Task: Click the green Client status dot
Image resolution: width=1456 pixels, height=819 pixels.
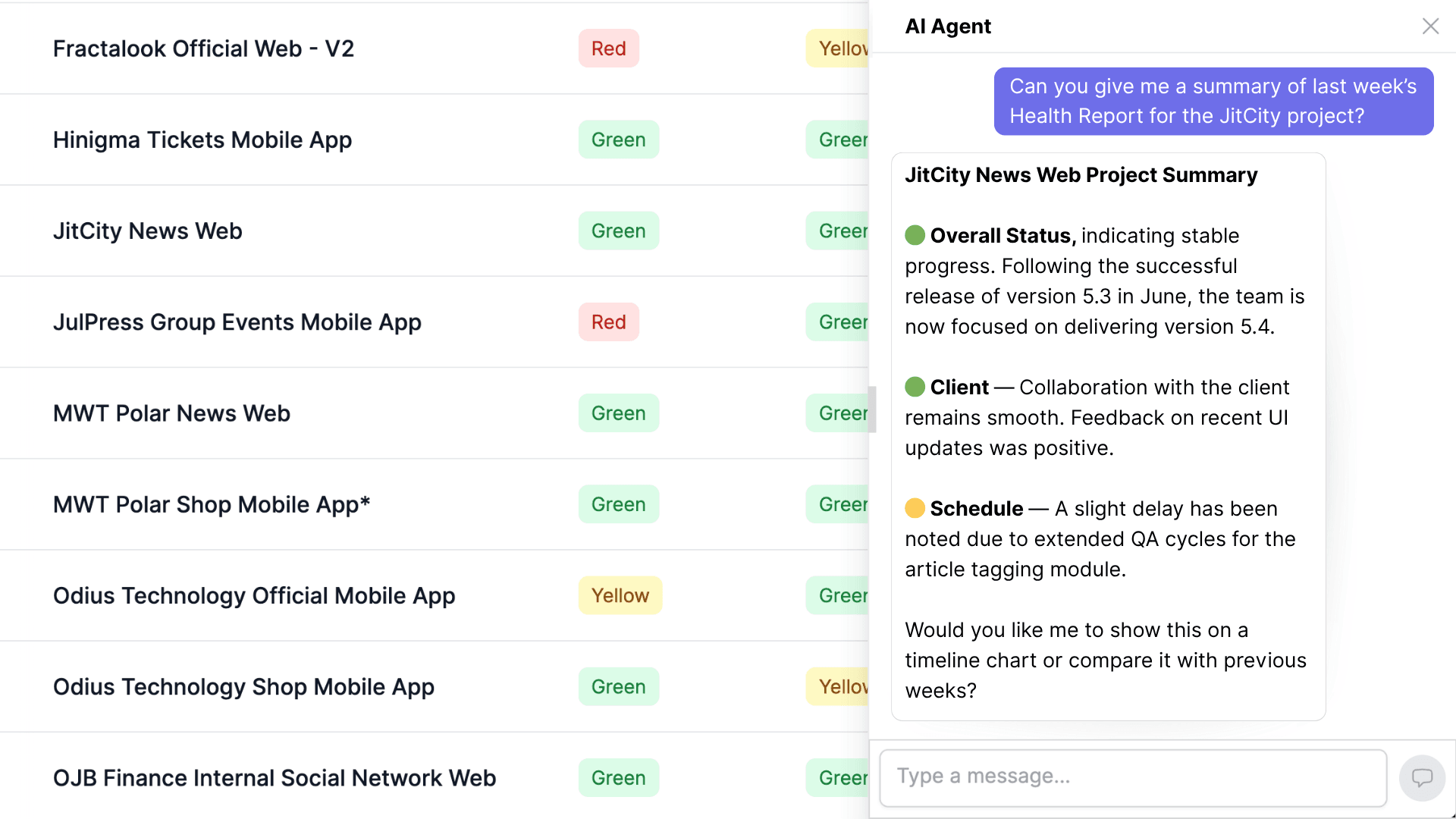Action: (x=914, y=387)
